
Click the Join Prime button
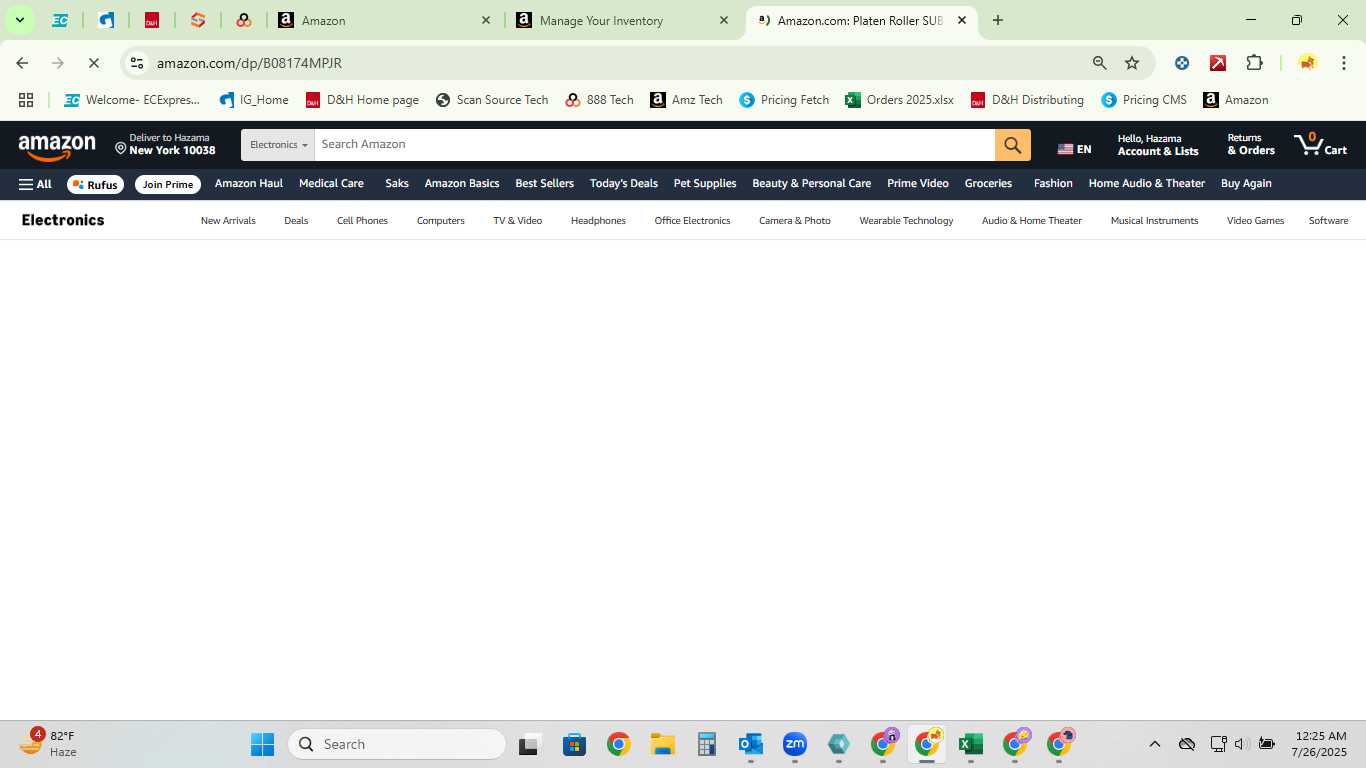[x=168, y=184]
